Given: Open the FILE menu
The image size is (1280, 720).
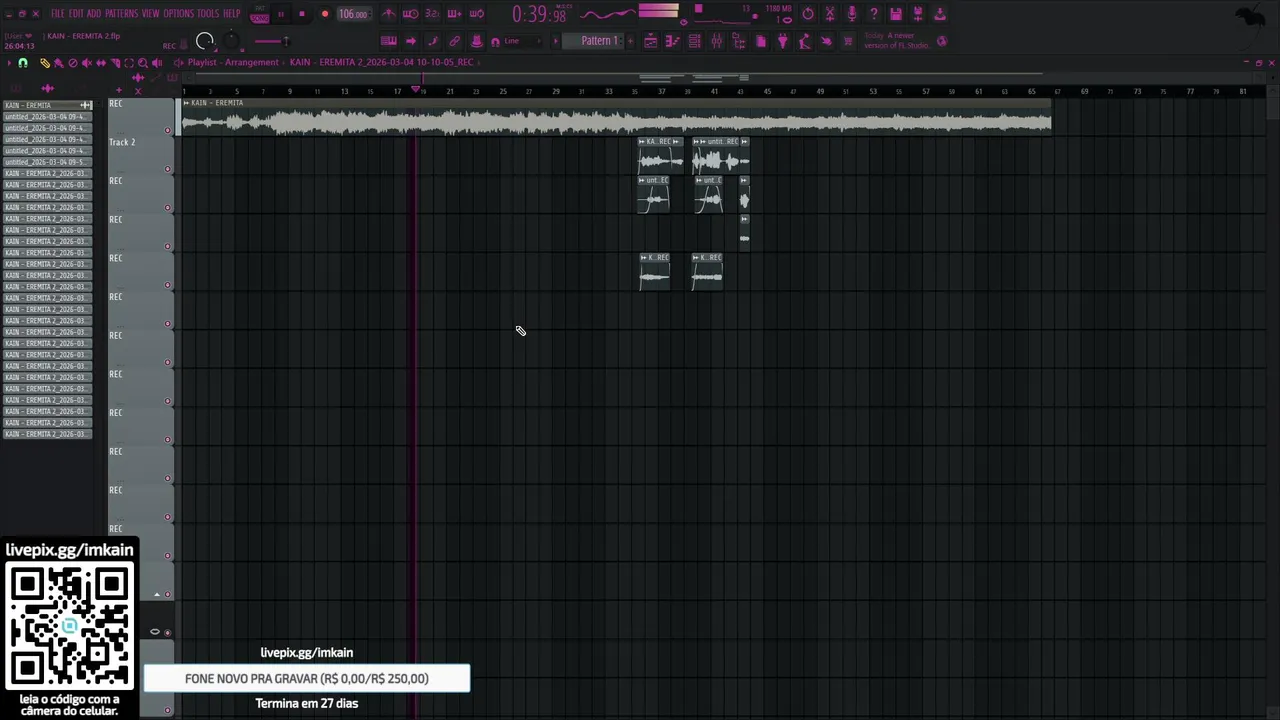Looking at the screenshot, I should 58,14.
